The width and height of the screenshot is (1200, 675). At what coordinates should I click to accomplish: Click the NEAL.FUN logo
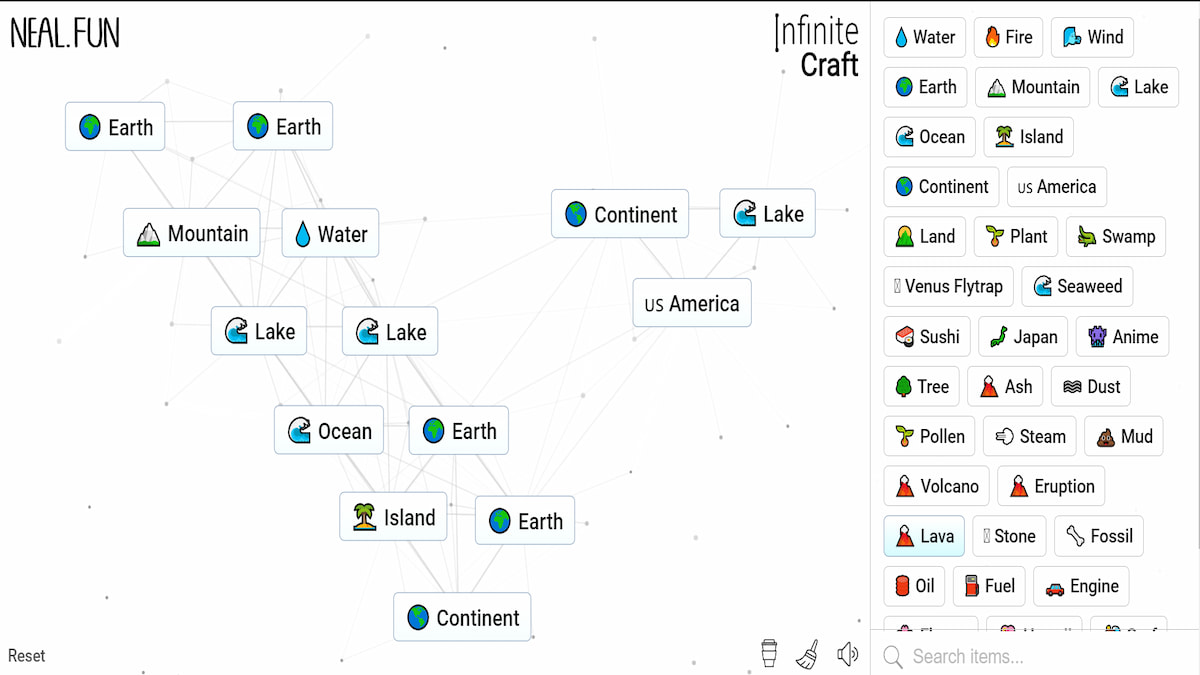(x=64, y=33)
